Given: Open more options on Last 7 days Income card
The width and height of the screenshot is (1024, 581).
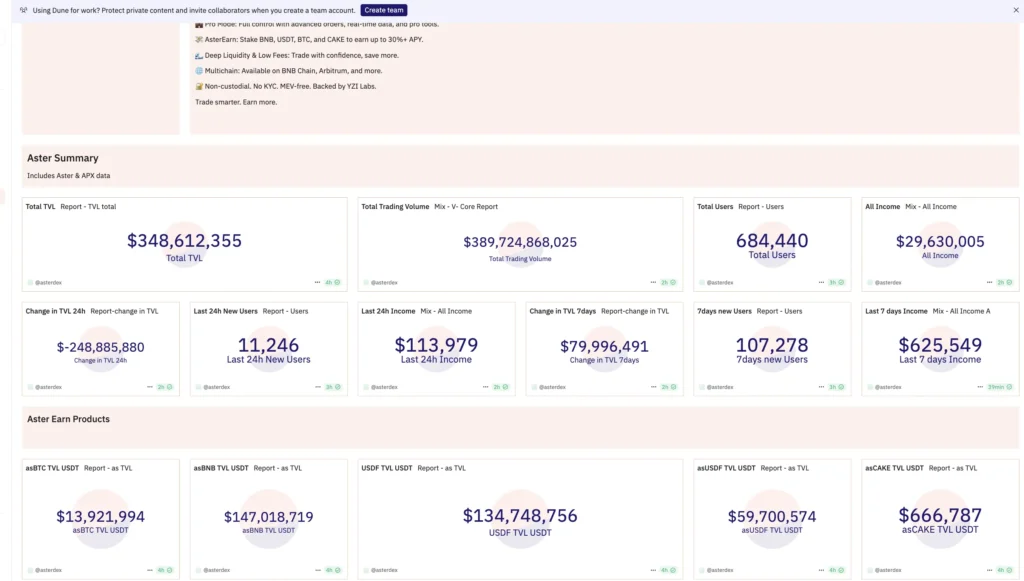Looking at the screenshot, I should coord(980,387).
